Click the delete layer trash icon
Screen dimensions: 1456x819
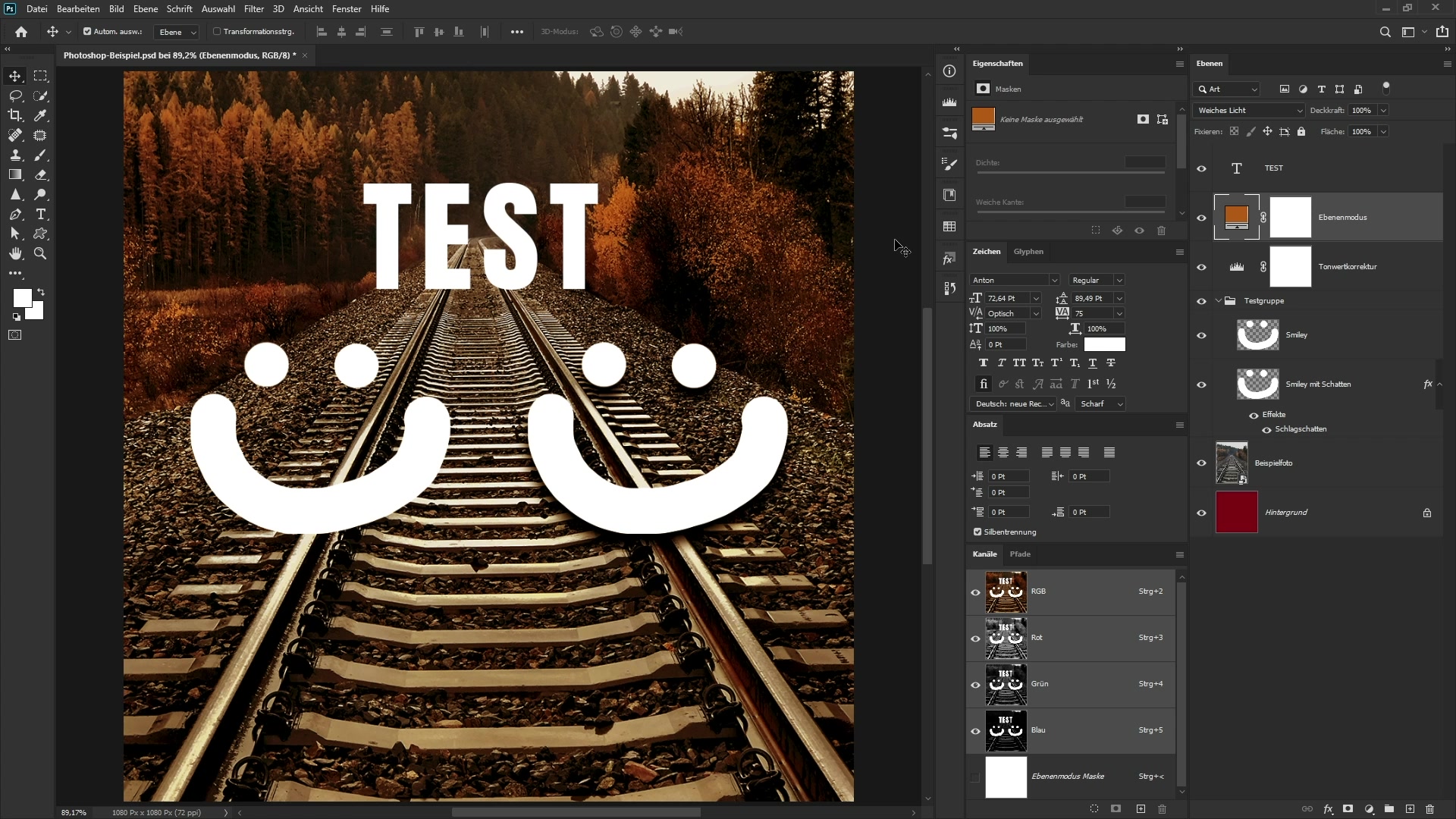click(x=1430, y=809)
